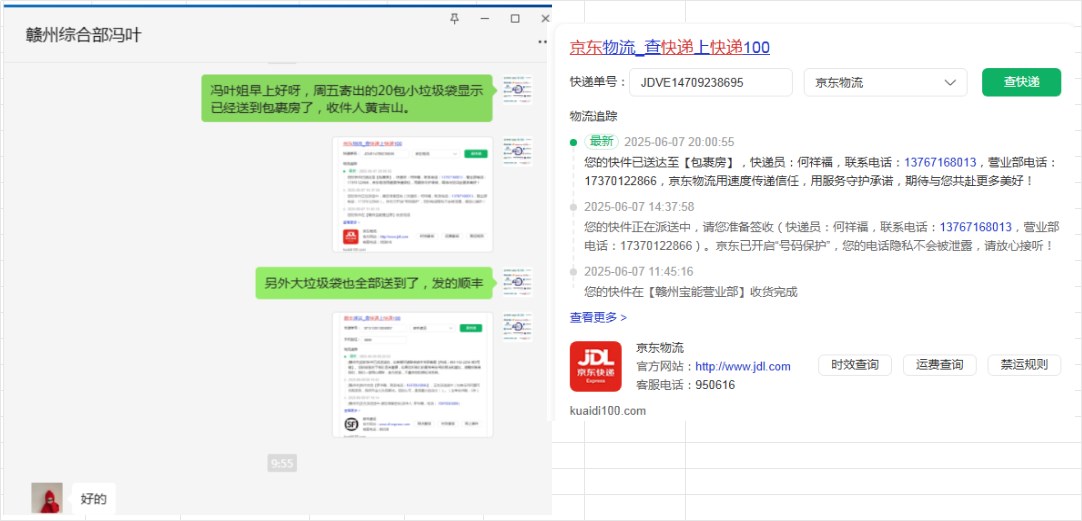1082x521 pixels.
Task: Click sender avatar beside first green message
Action: (x=518, y=89)
